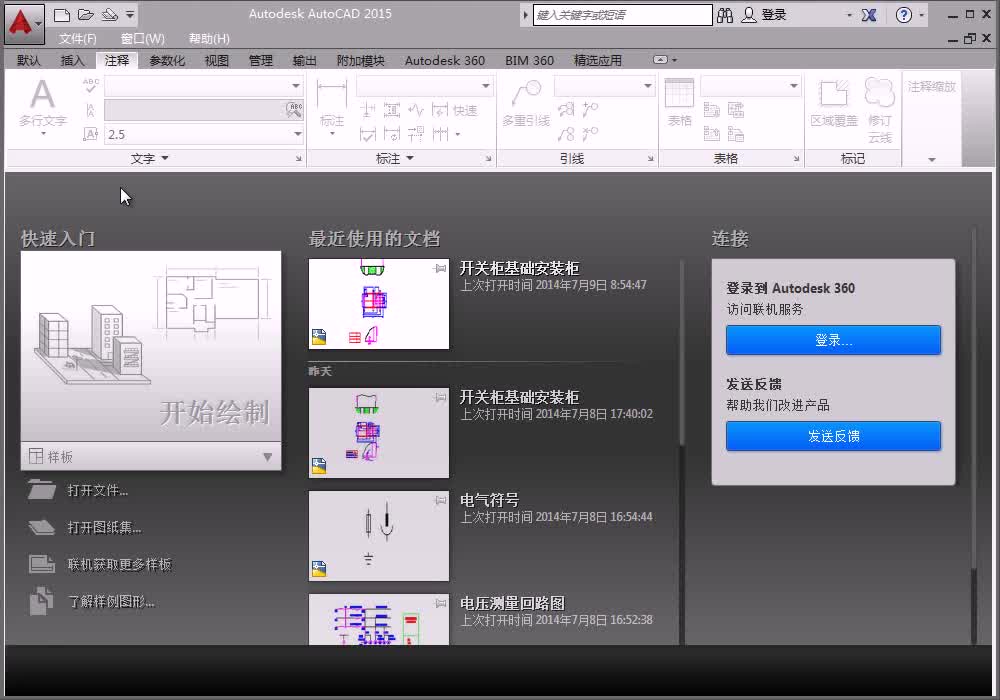Click the Open file icon in quick access toolbar
The image size is (1000, 700).
(x=85, y=15)
